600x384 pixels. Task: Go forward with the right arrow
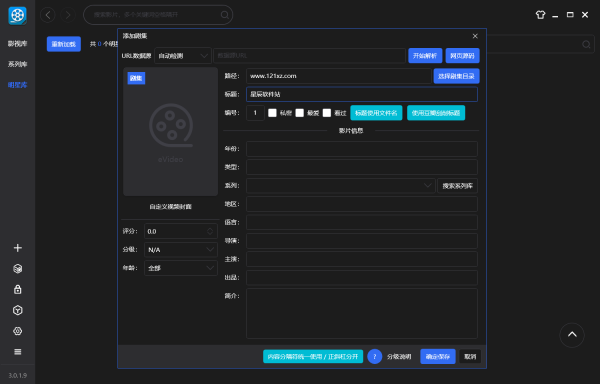tap(68, 15)
